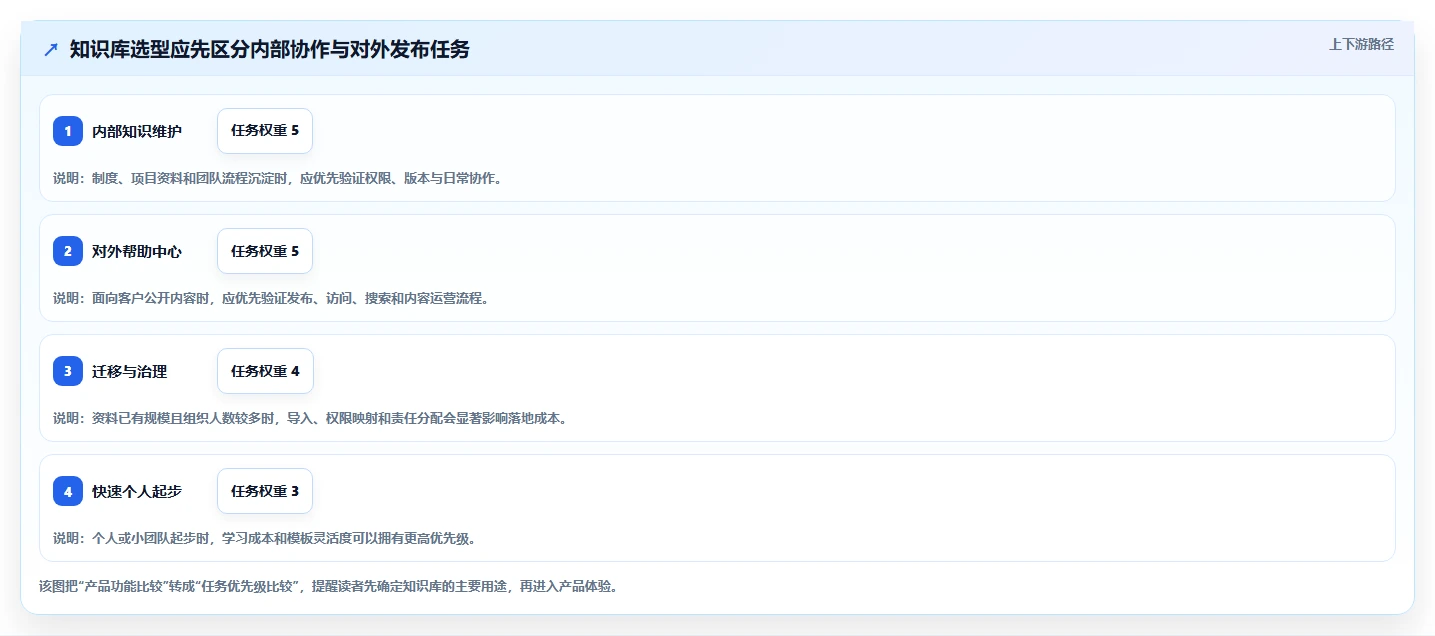
Task: Click the description starting 说明：个人或小团队起步时
Action: 264,538
